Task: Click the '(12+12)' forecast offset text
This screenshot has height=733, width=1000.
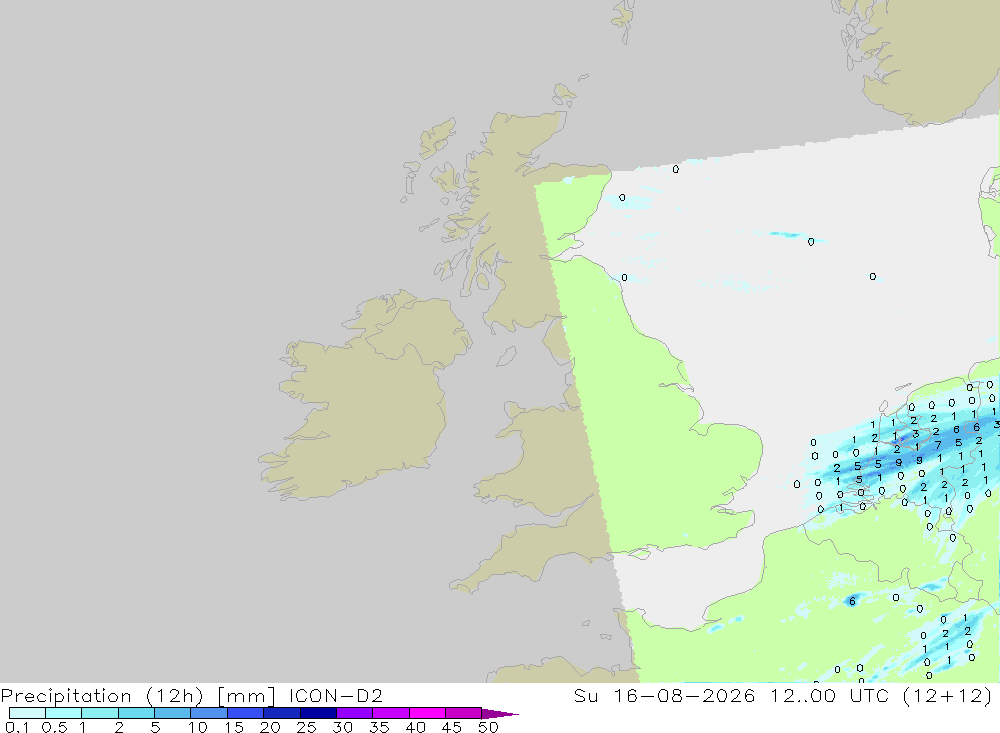Action: [x=946, y=696]
